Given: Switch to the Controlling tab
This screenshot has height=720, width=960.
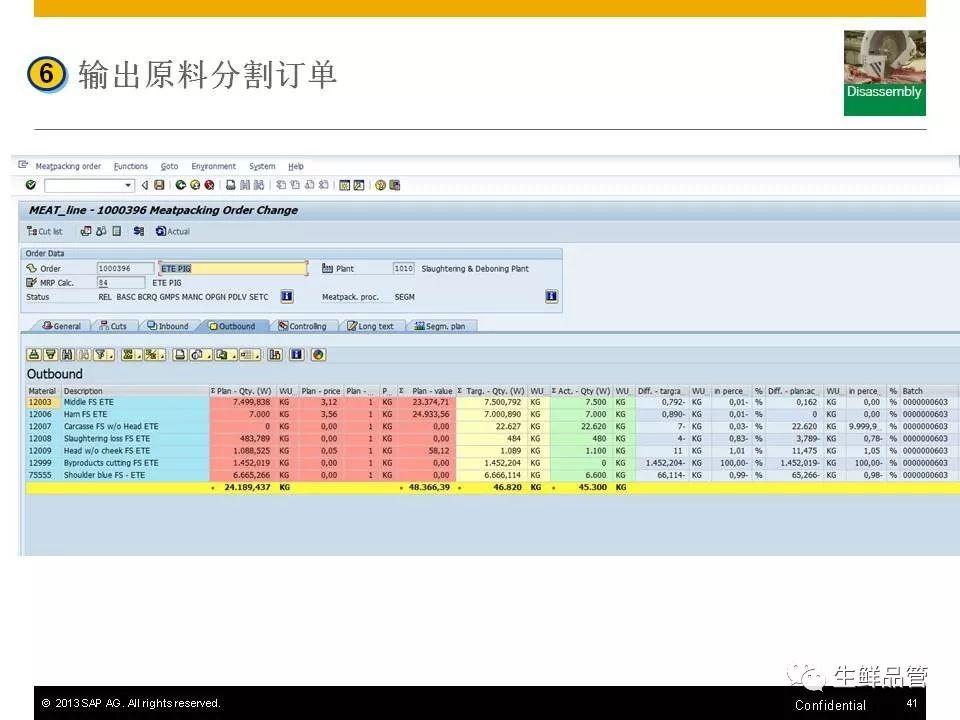Looking at the screenshot, I should coord(303,326).
